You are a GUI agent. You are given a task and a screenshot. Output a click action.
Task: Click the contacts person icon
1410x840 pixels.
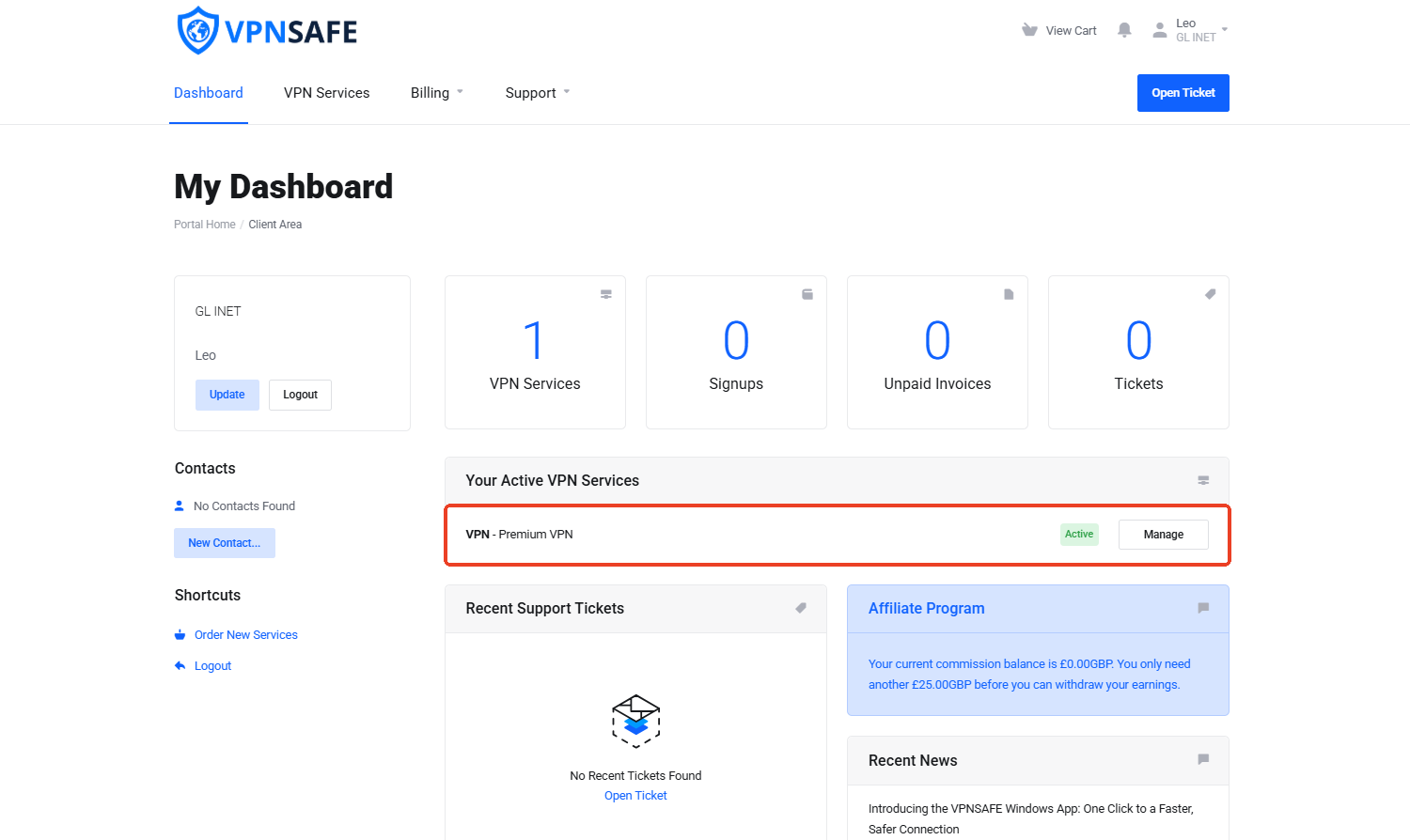click(180, 506)
